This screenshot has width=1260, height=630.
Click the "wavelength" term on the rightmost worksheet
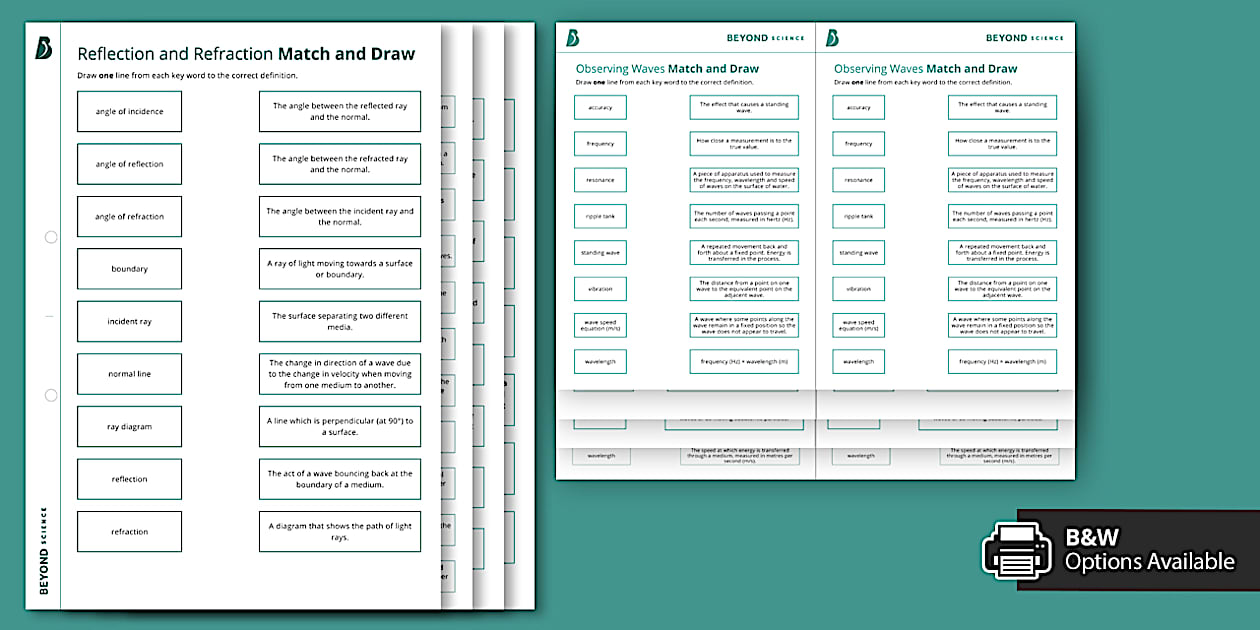click(x=859, y=361)
